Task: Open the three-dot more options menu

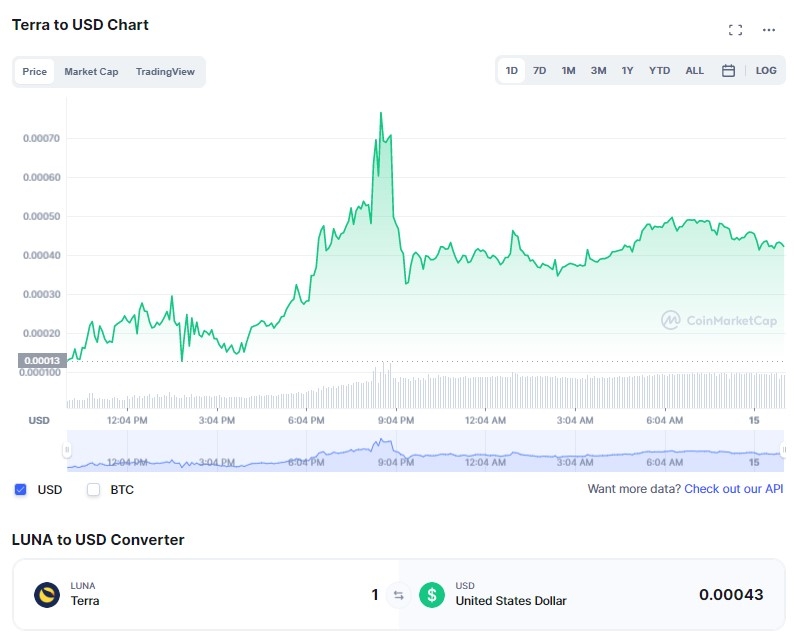Action: 769,30
